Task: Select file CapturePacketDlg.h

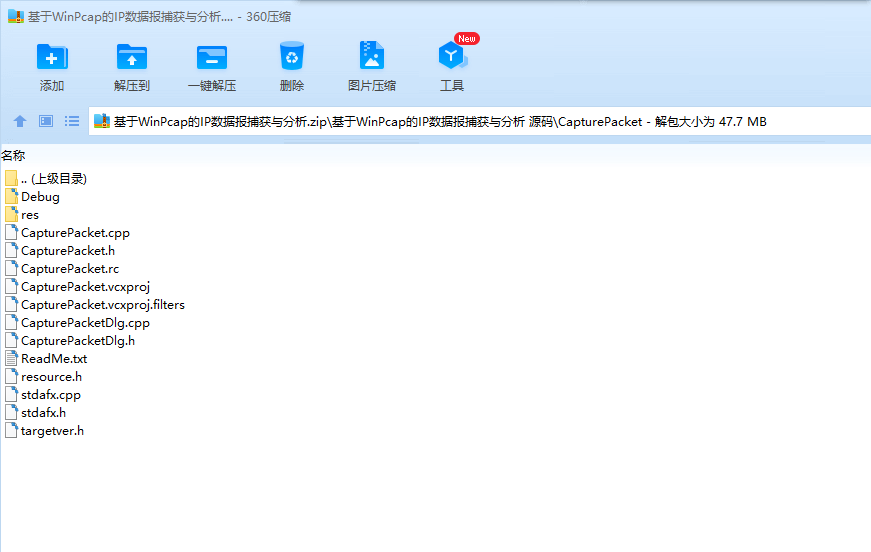Action: tap(70, 340)
